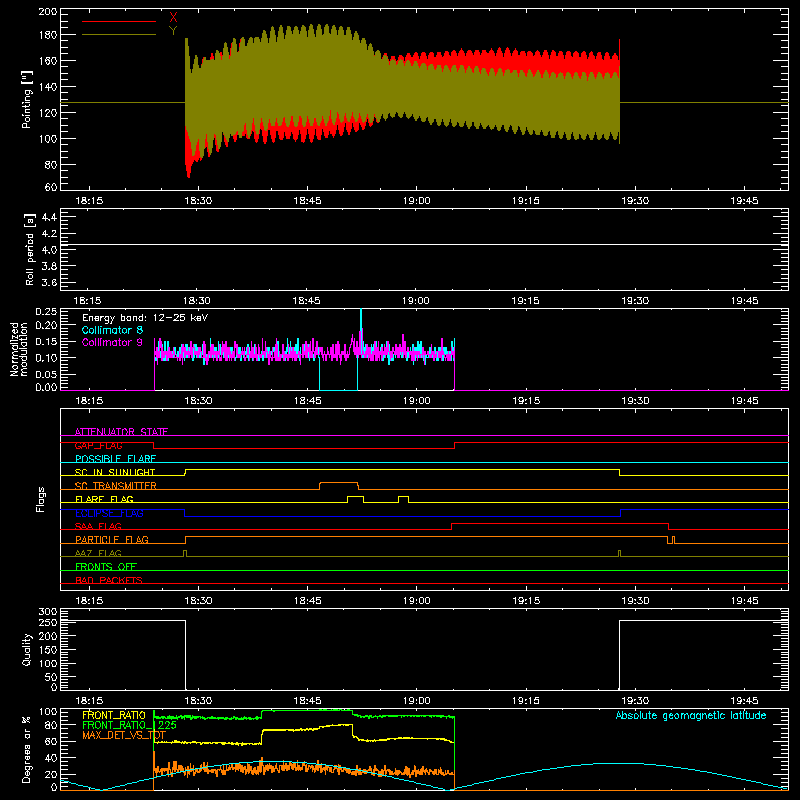This screenshot has height=800, width=800.
Task: Select the cyan Collimator 8 legend
Action: coord(112,330)
